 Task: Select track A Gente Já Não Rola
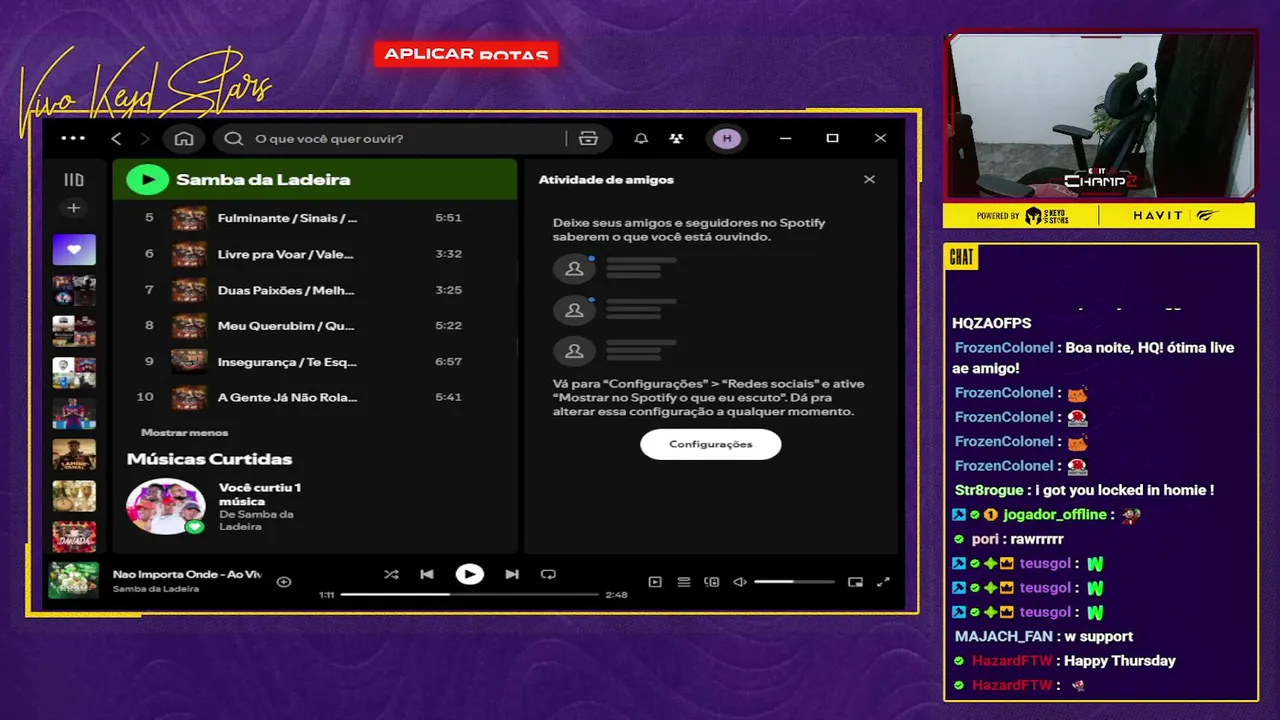pyautogui.click(x=287, y=397)
